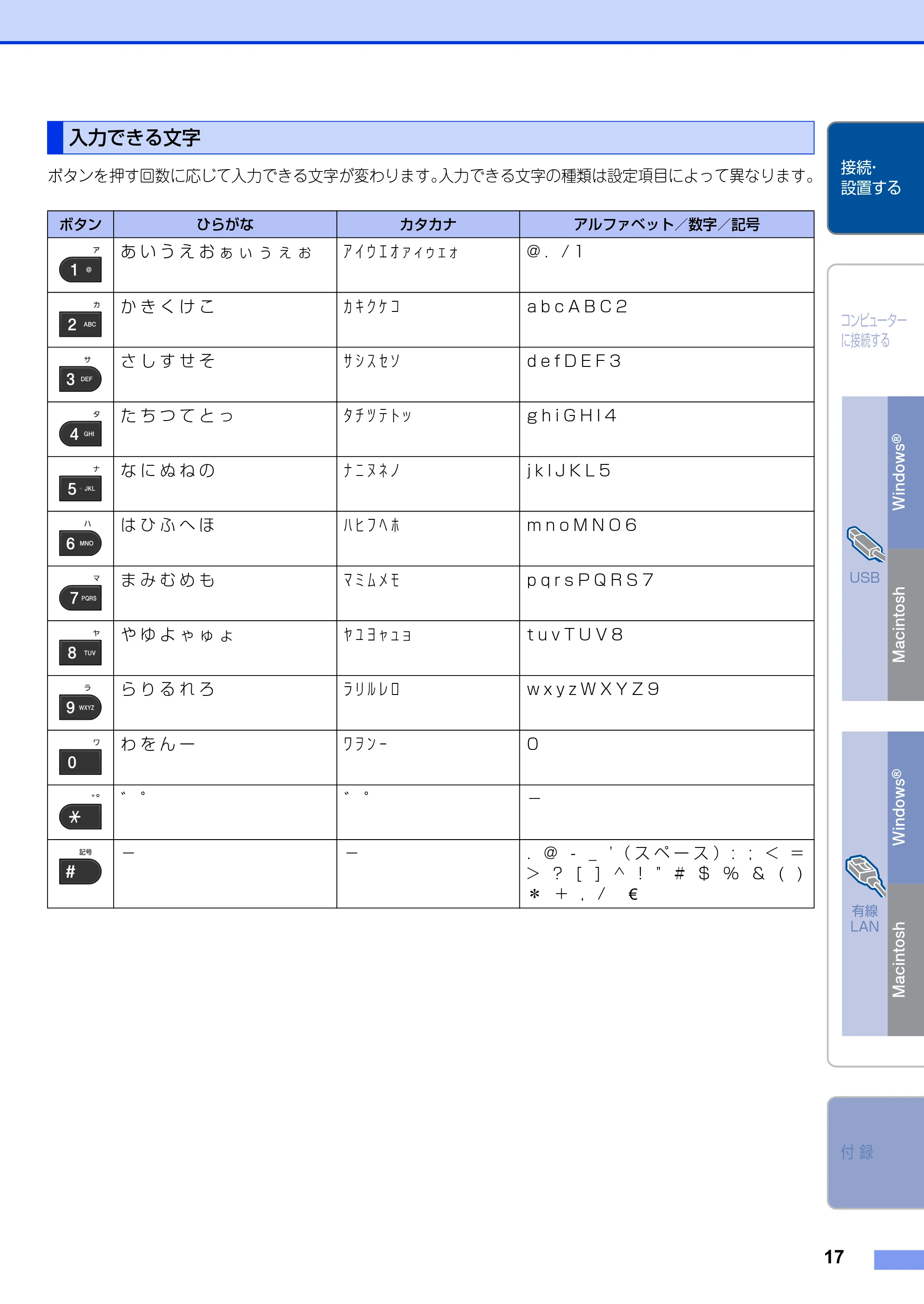
Task: Click the ボタン column header
Action: coord(80,224)
